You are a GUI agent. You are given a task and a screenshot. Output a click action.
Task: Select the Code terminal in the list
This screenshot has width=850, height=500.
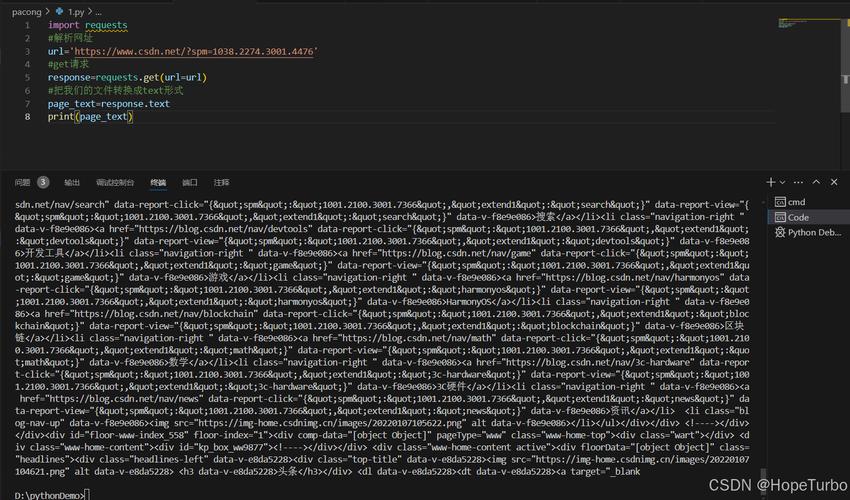[808, 217]
